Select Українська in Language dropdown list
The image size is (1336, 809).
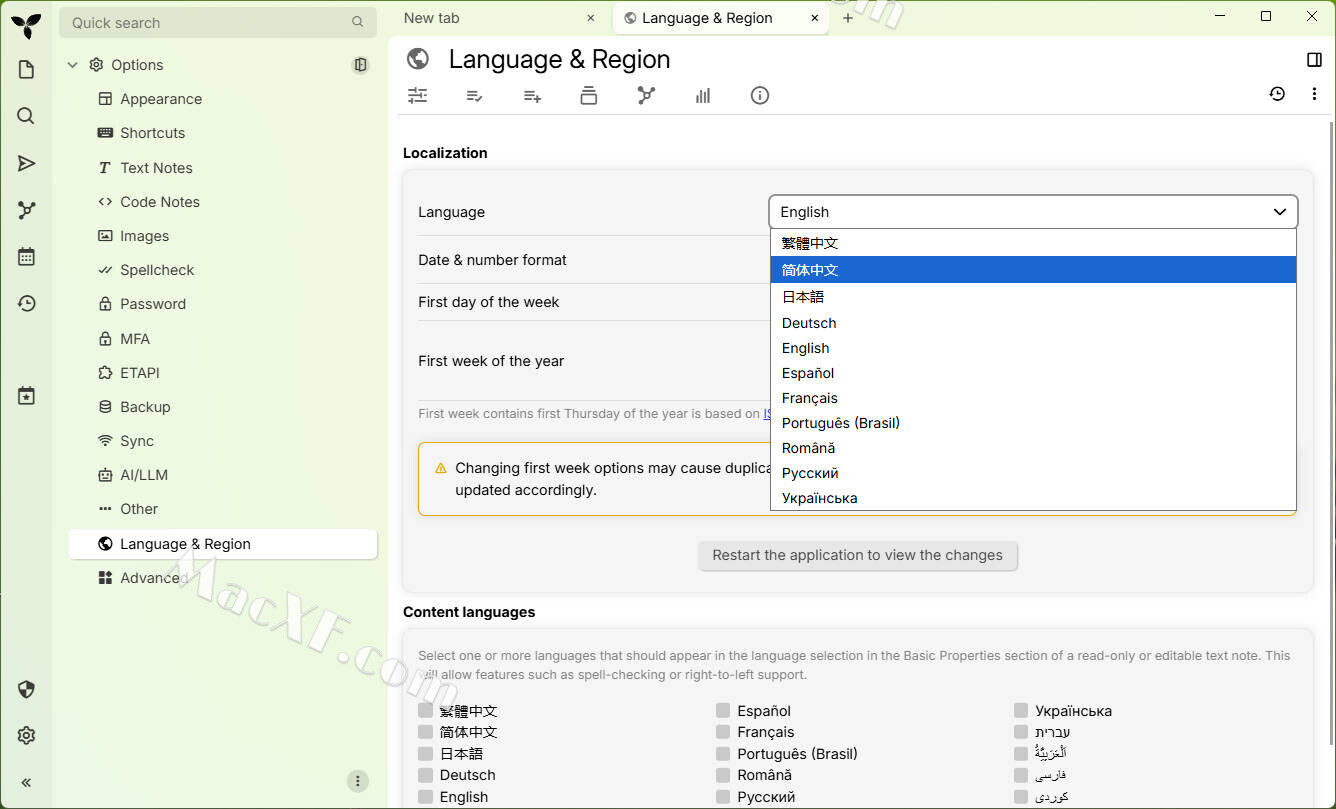[1033, 498]
